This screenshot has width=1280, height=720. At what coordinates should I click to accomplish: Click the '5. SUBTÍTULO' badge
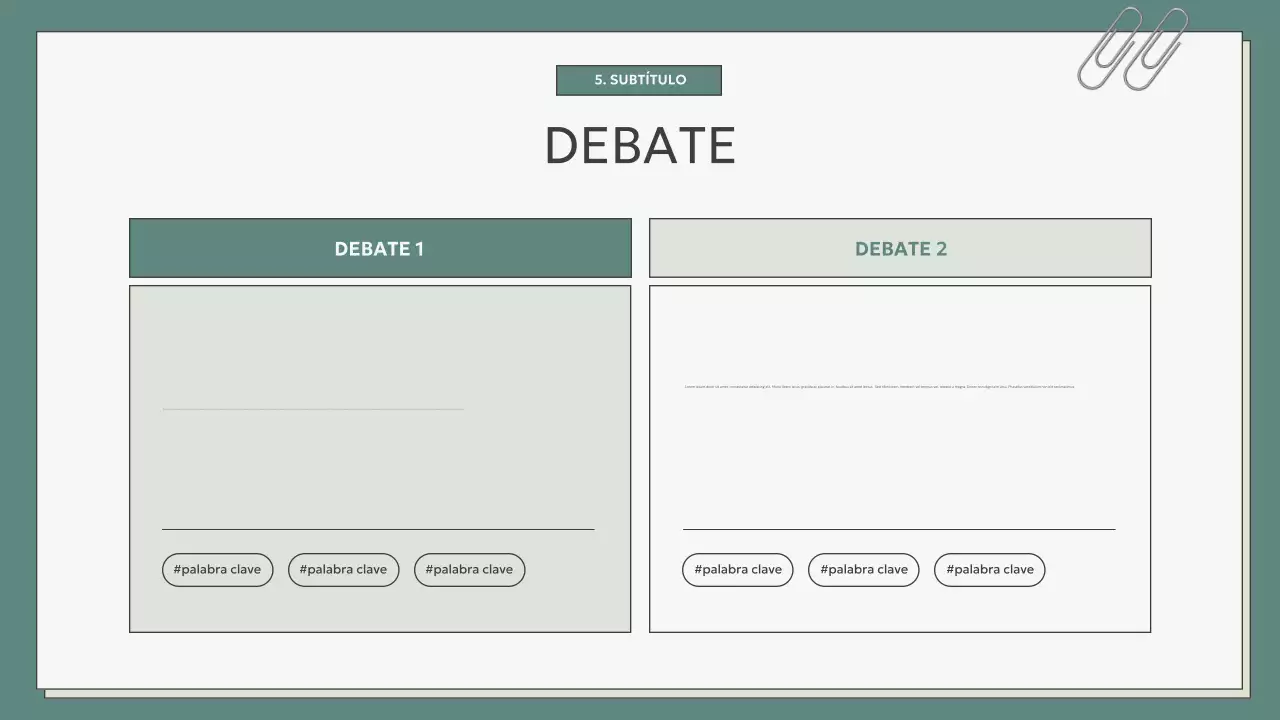click(x=639, y=80)
